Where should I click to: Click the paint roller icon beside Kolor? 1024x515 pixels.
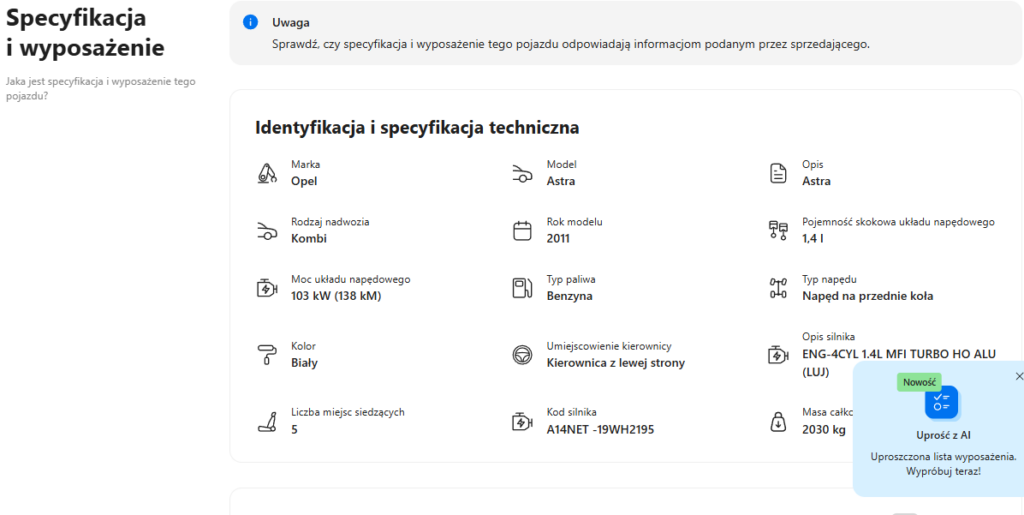tap(267, 355)
